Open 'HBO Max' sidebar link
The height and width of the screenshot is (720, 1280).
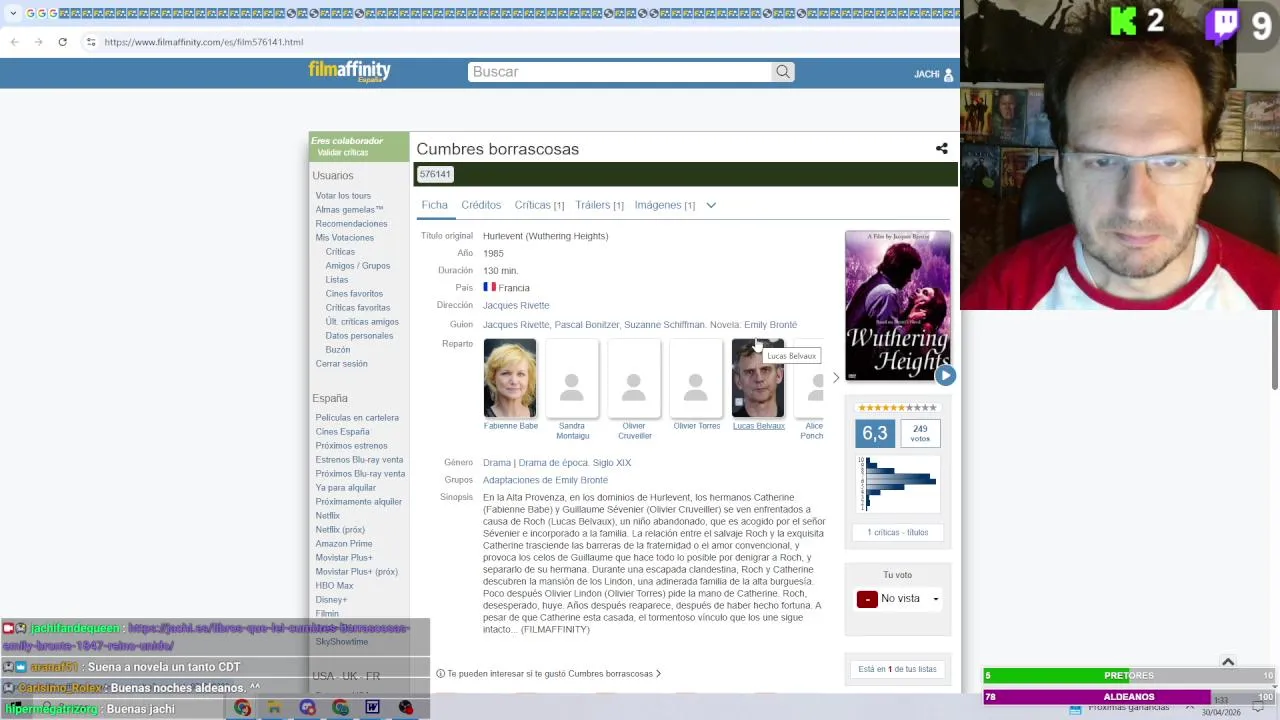(334, 586)
